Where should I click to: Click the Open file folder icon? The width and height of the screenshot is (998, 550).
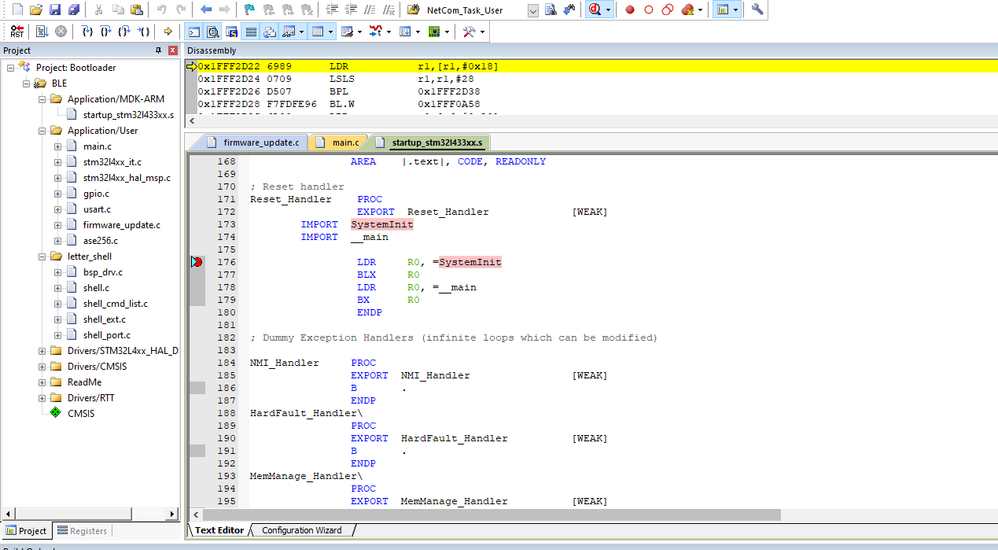click(36, 10)
